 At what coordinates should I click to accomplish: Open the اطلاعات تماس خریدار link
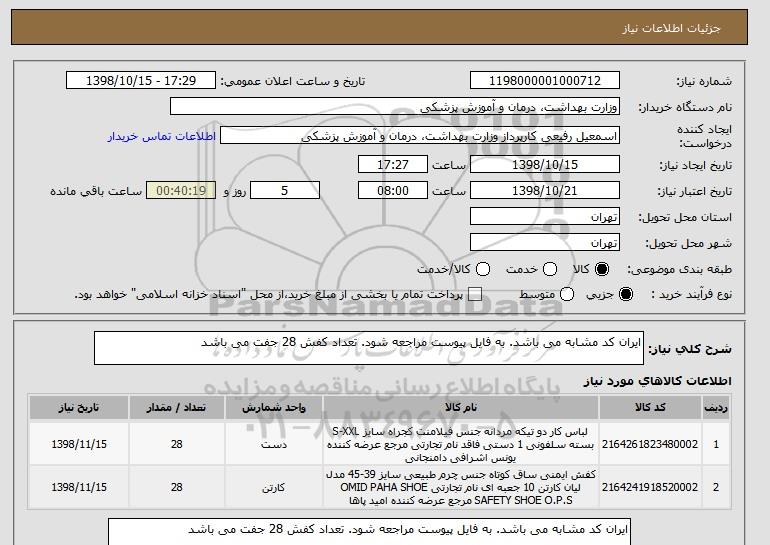pyautogui.click(x=162, y=136)
